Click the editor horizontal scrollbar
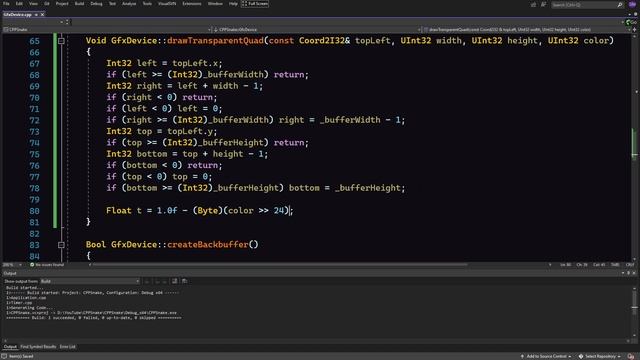Viewport: 640px width, 360px height. pos(280,264)
